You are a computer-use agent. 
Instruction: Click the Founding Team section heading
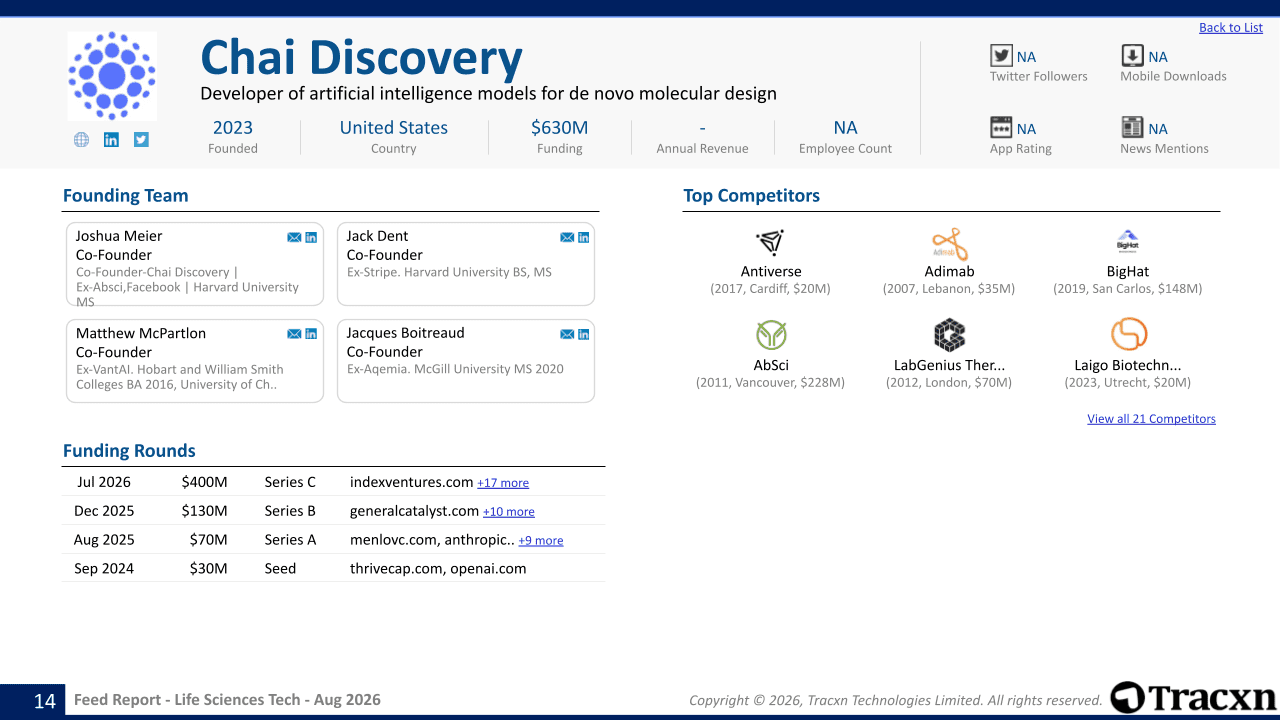point(126,196)
